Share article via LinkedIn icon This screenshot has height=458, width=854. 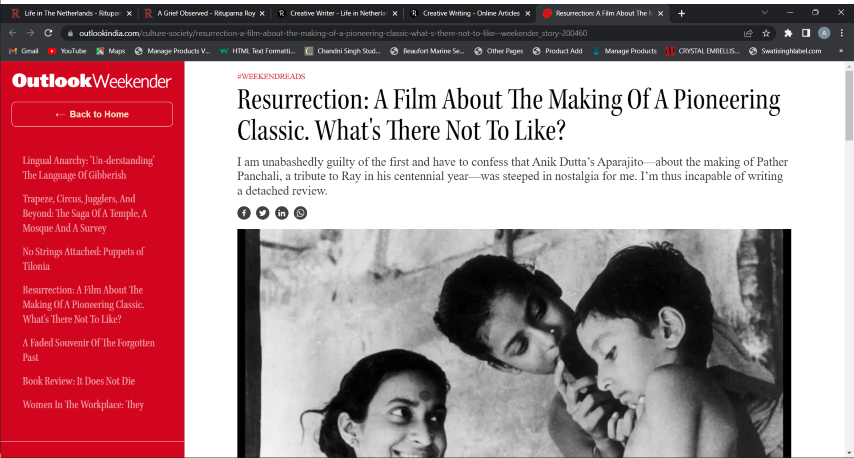click(x=282, y=213)
